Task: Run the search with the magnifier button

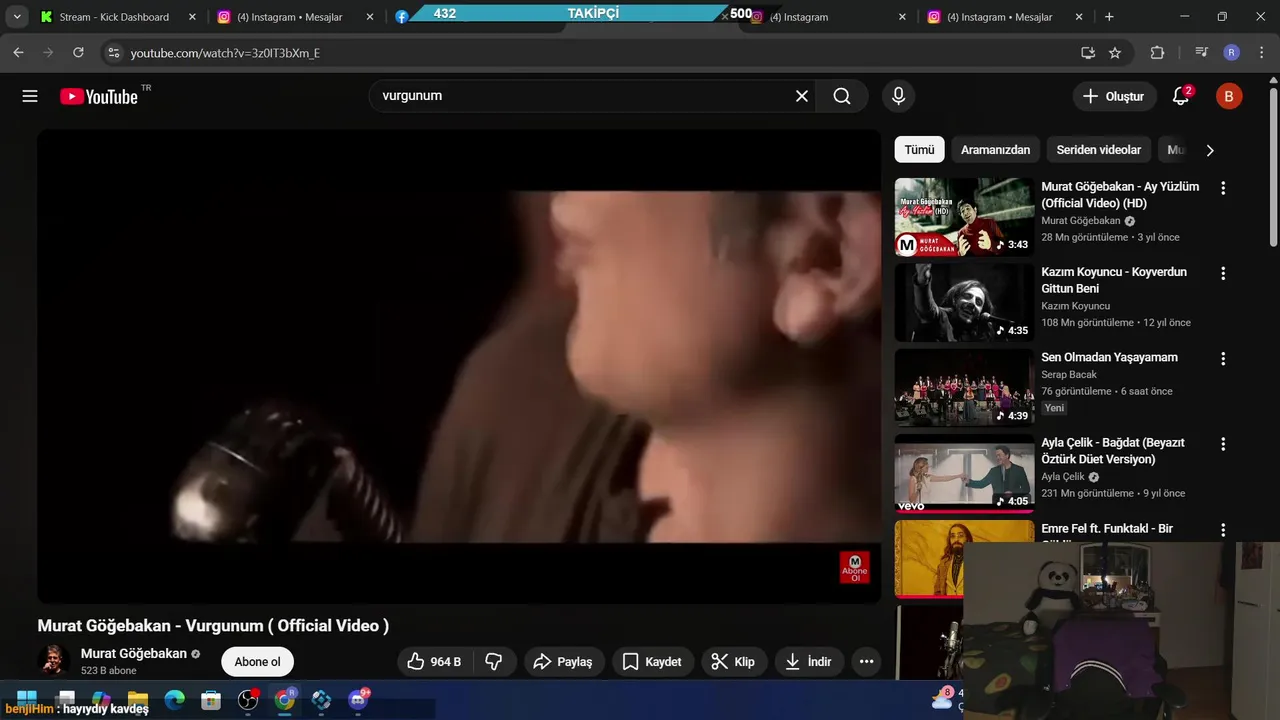Action: 842,96
